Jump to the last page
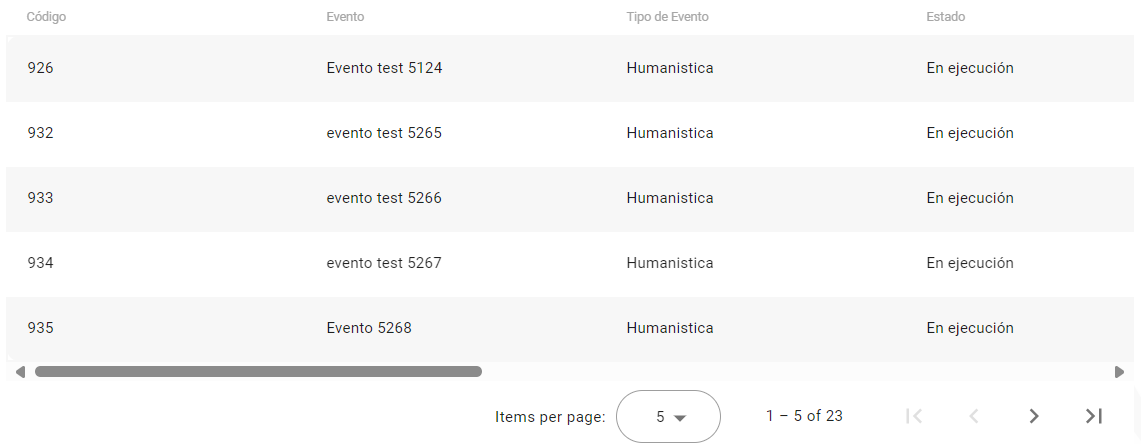 coord(1094,416)
